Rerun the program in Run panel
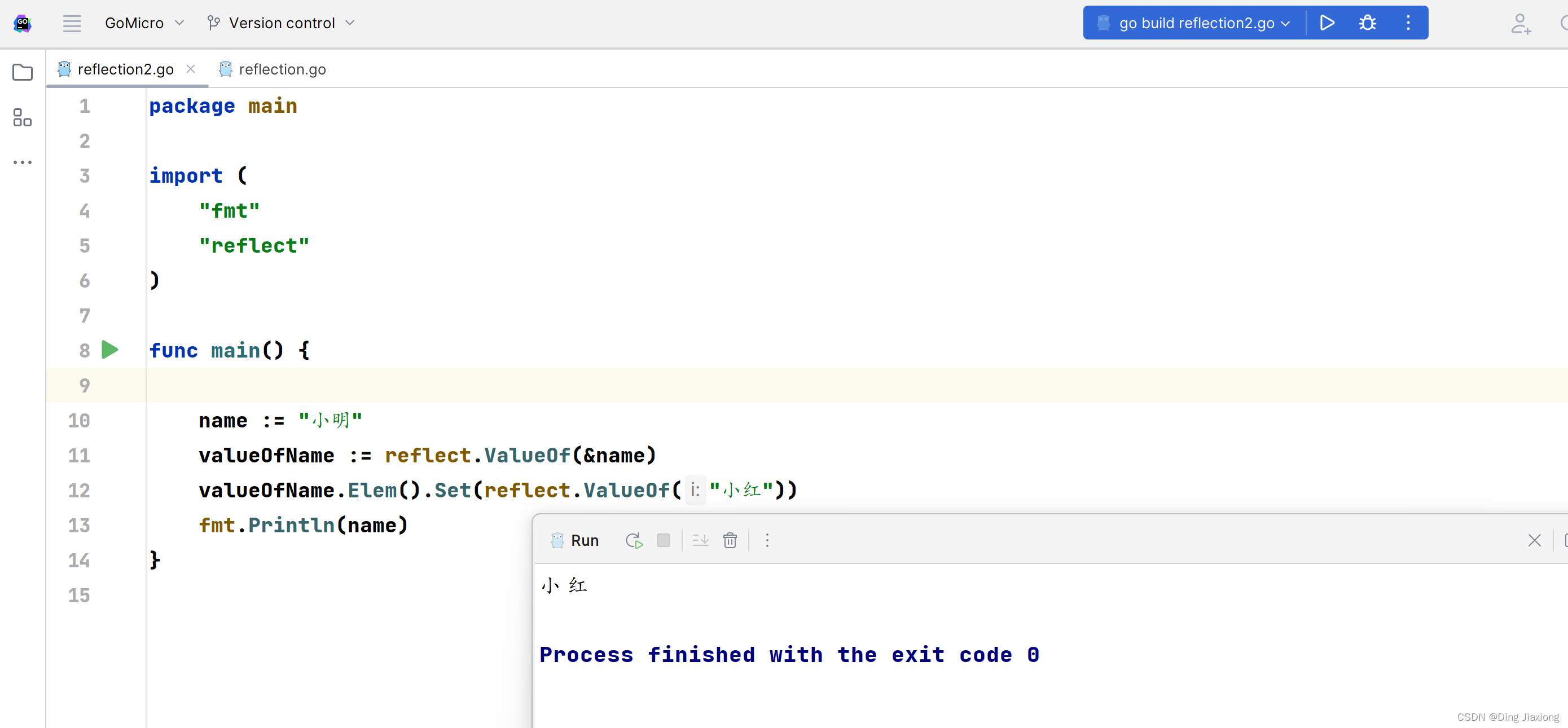This screenshot has width=1568, height=728. point(634,540)
